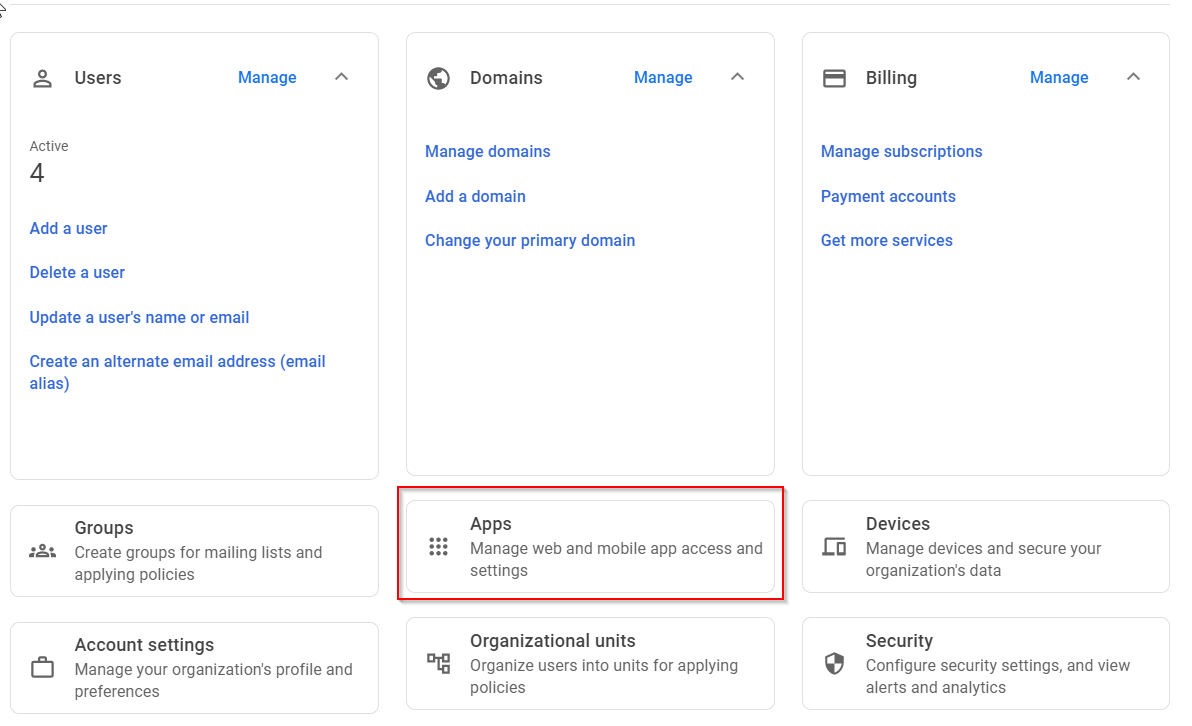Open Manage link in Billing card
This screenshot has width=1192, height=726.
pos(1059,78)
